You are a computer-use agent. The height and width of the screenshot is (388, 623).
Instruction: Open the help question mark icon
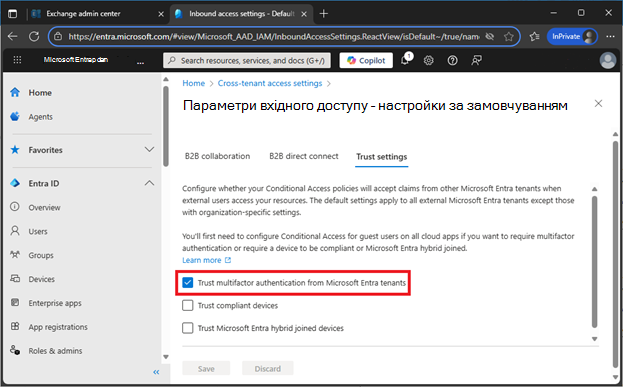point(452,60)
